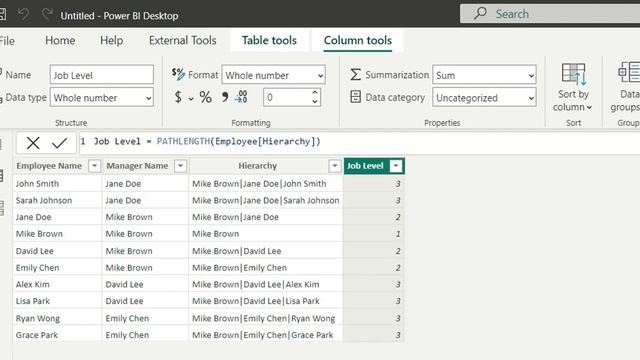Open the File menu
This screenshot has height=360, width=640.
[7, 41]
